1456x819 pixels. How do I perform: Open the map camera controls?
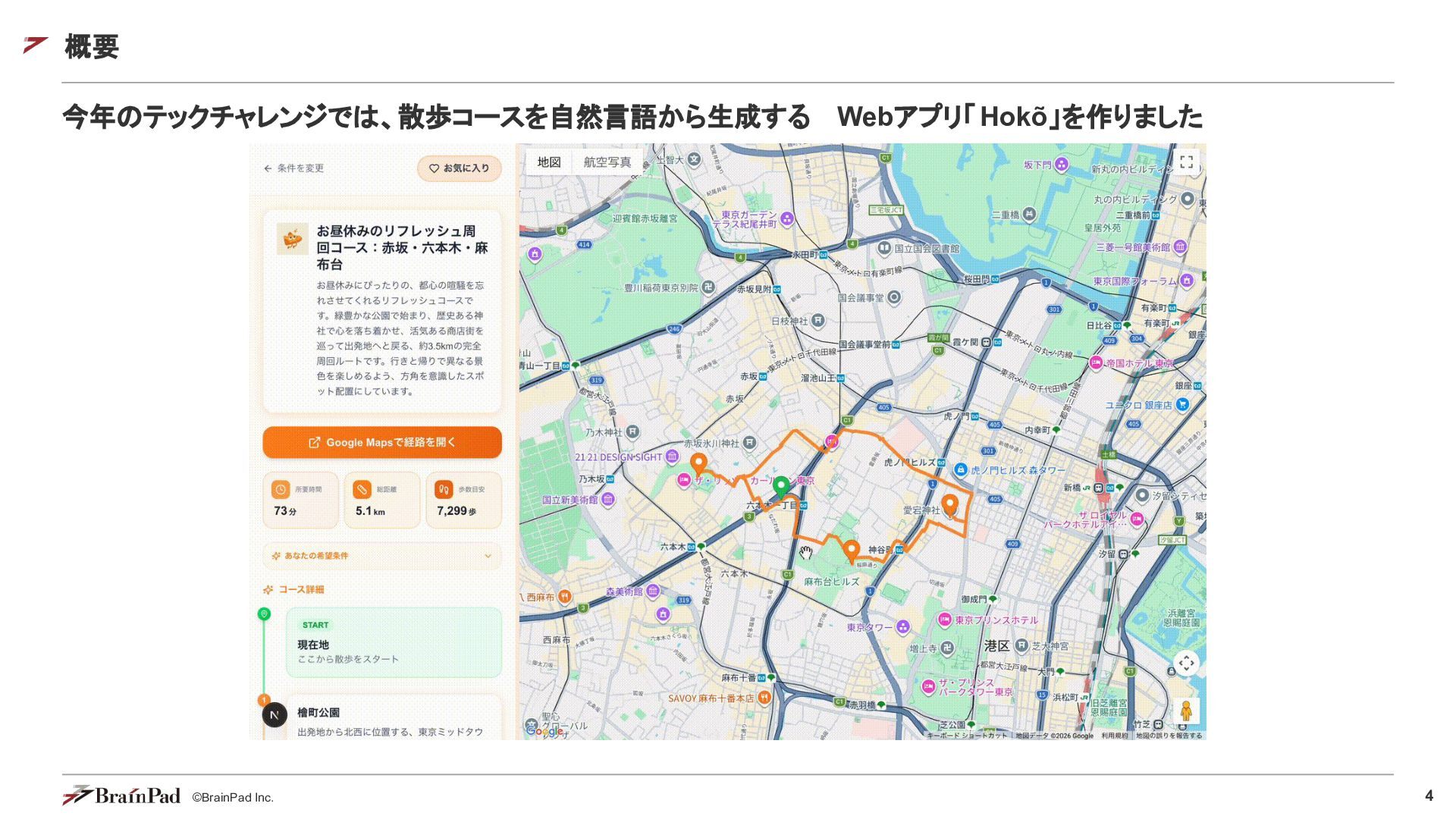1187,664
